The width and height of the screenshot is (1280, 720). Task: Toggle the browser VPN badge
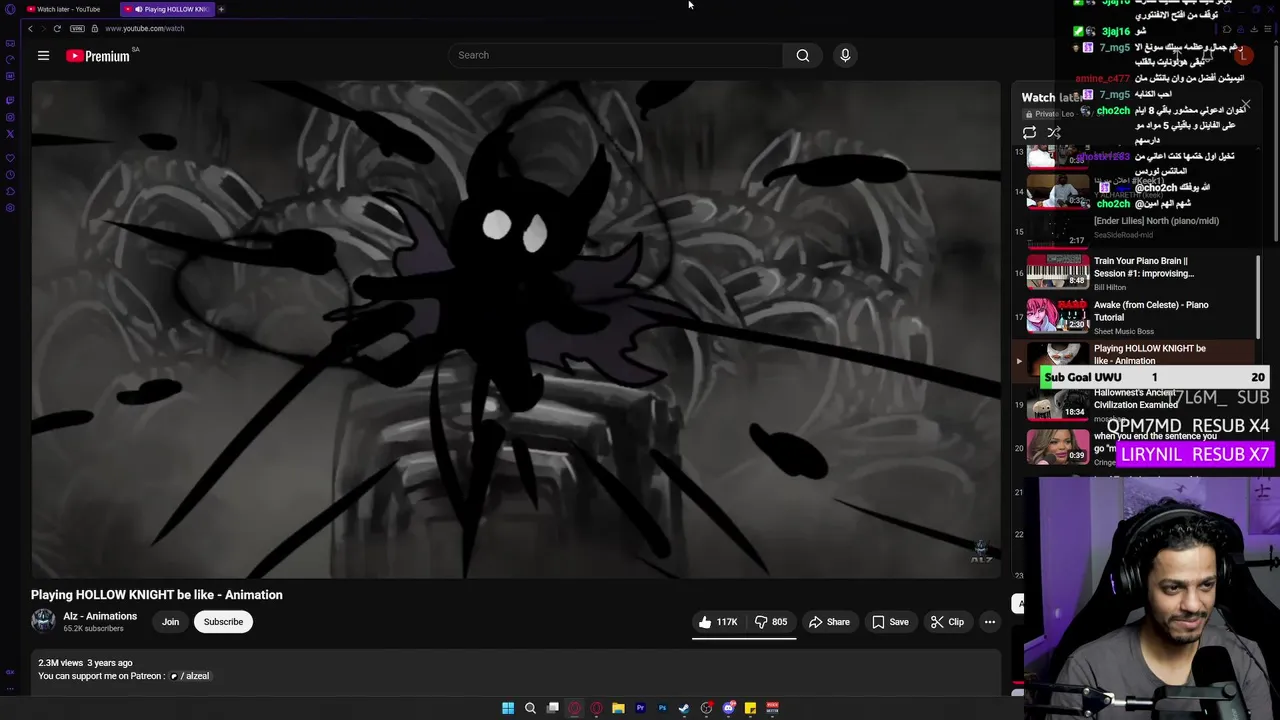click(77, 28)
